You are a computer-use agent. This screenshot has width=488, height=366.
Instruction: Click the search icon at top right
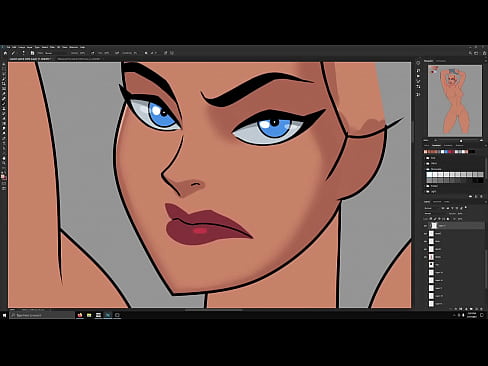[470, 53]
